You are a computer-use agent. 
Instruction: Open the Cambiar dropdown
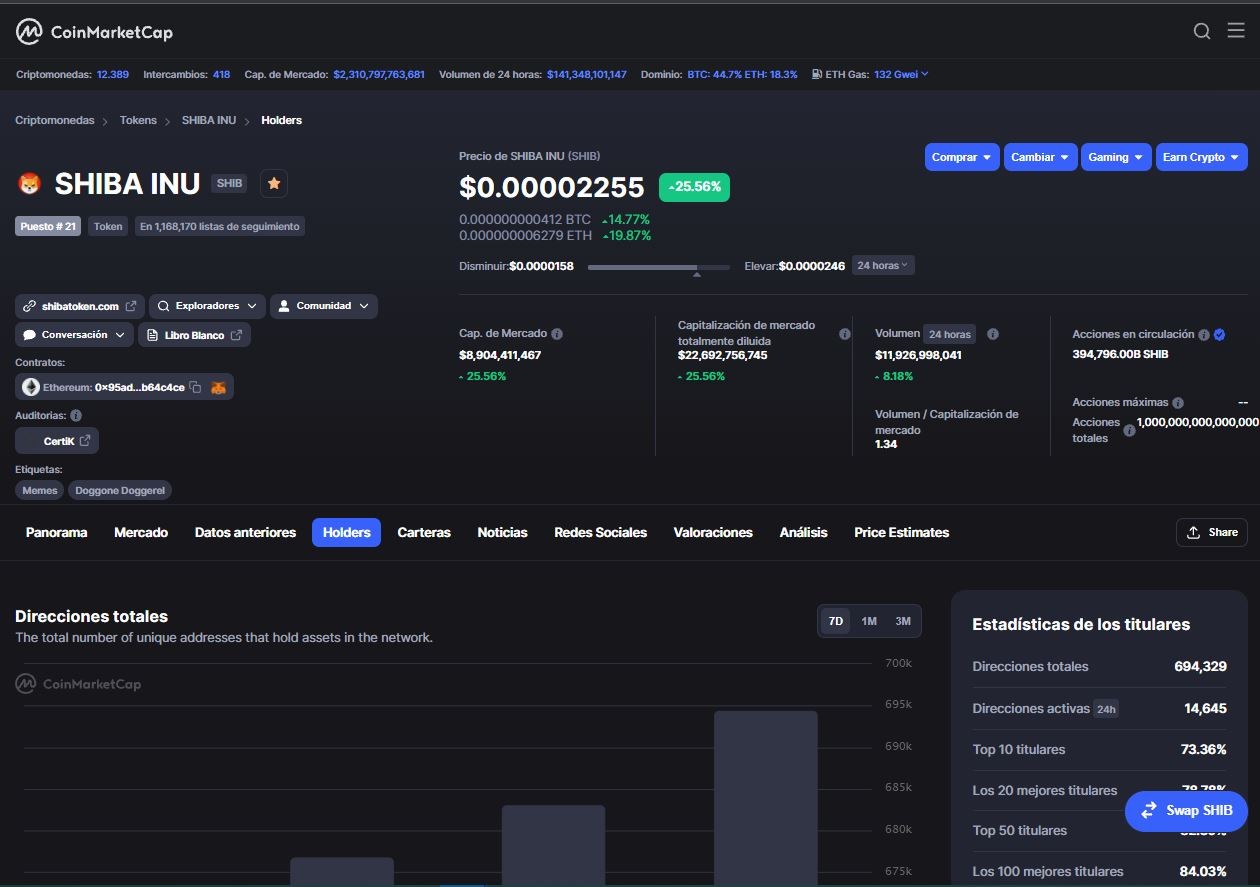point(1040,157)
